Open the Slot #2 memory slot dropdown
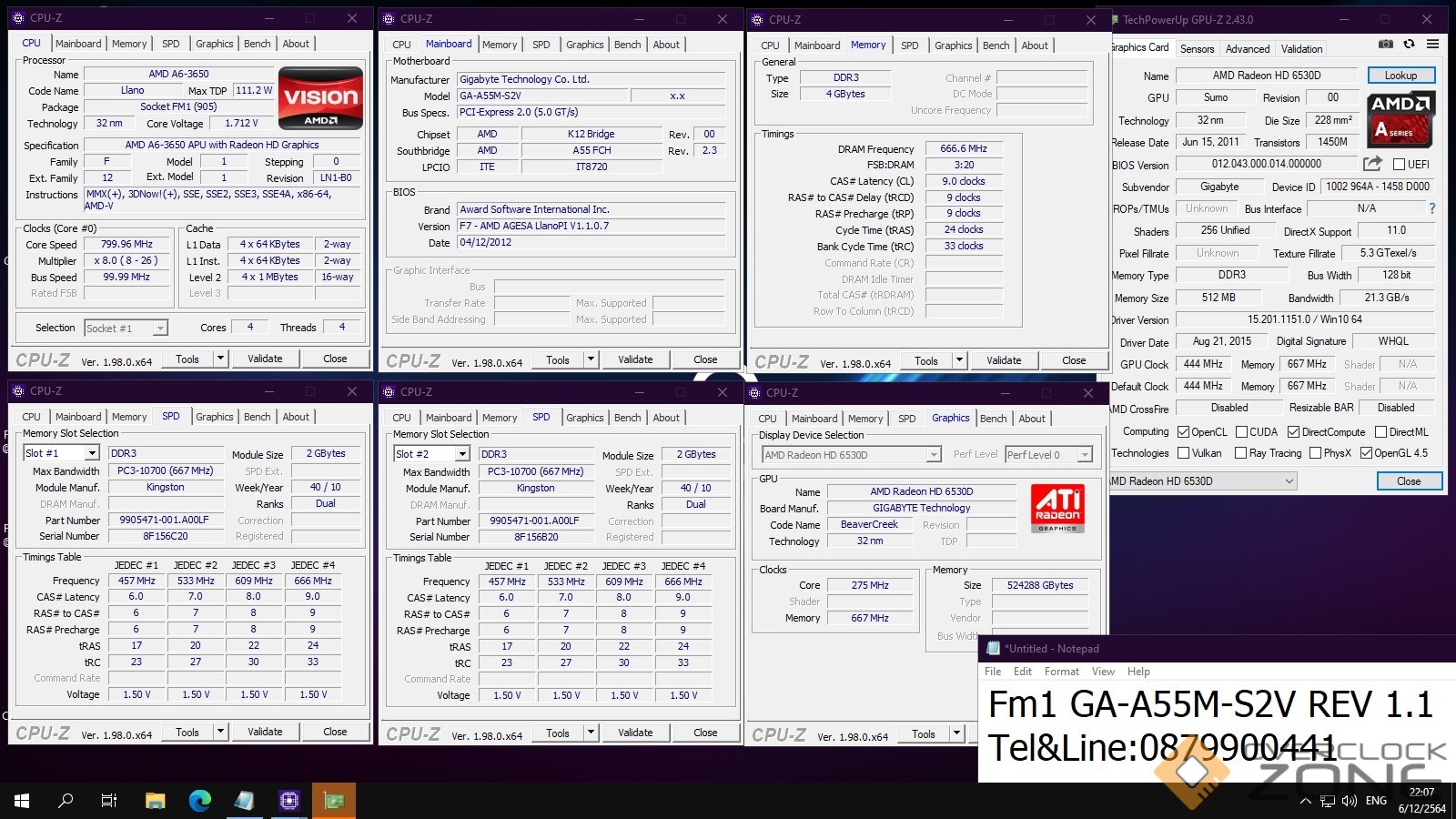 click(x=432, y=454)
